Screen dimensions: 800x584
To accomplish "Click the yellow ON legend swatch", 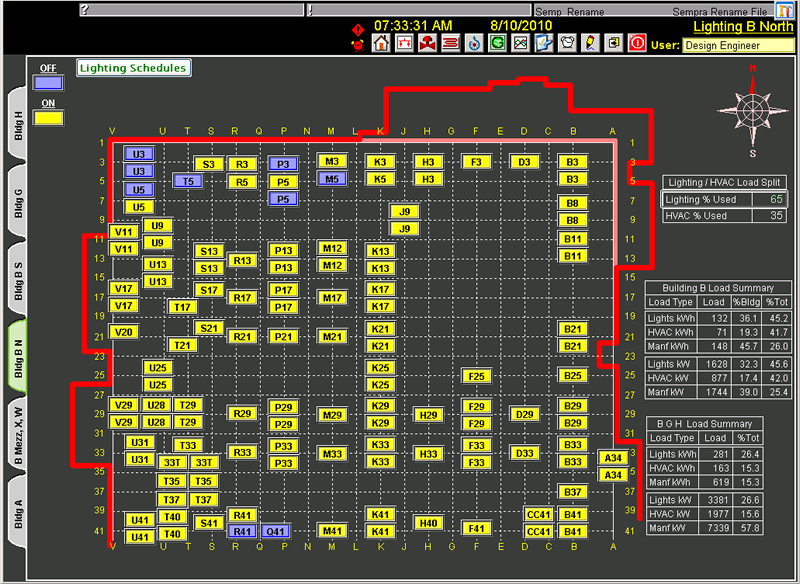I will [x=48, y=117].
